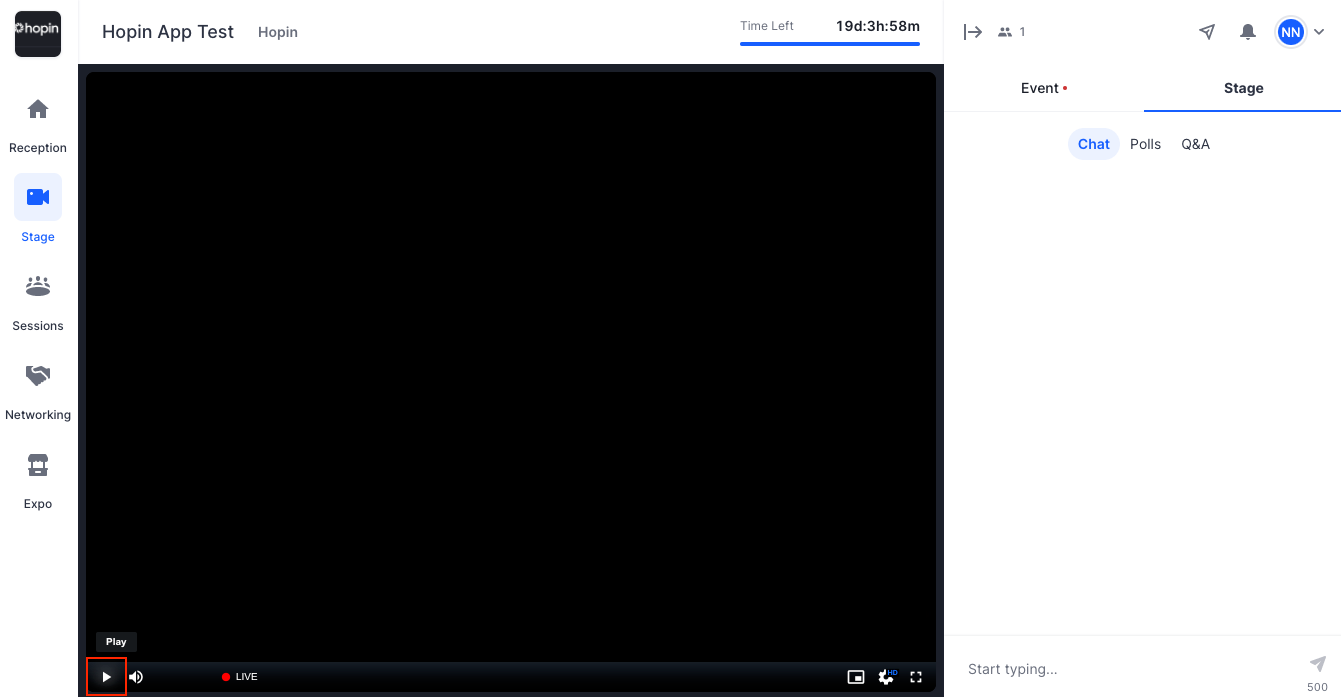The height and width of the screenshot is (697, 1341).
Task: Go to Reception in the sidebar
Action: [38, 126]
